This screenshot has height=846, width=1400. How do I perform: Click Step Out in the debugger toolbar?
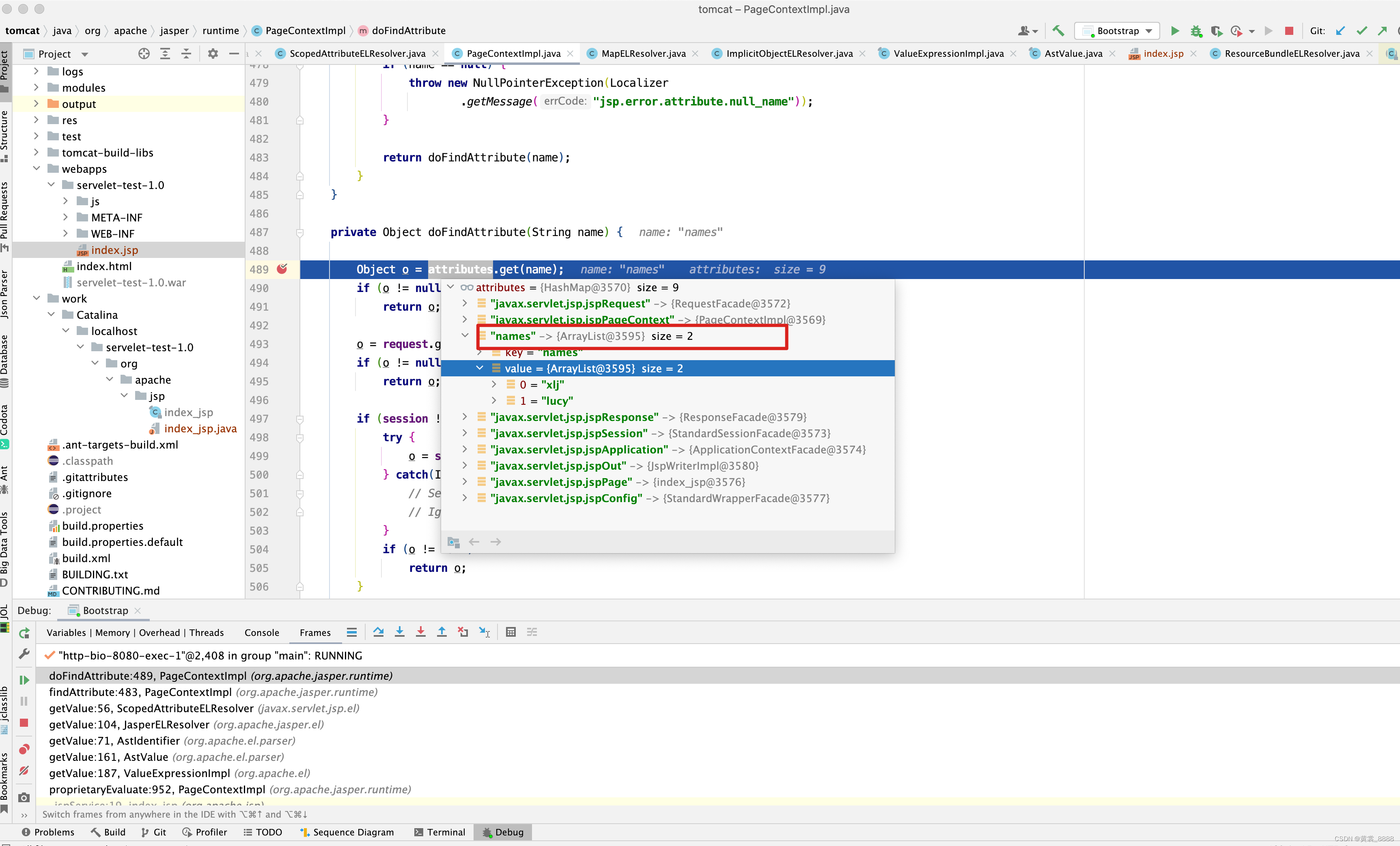pos(442,632)
